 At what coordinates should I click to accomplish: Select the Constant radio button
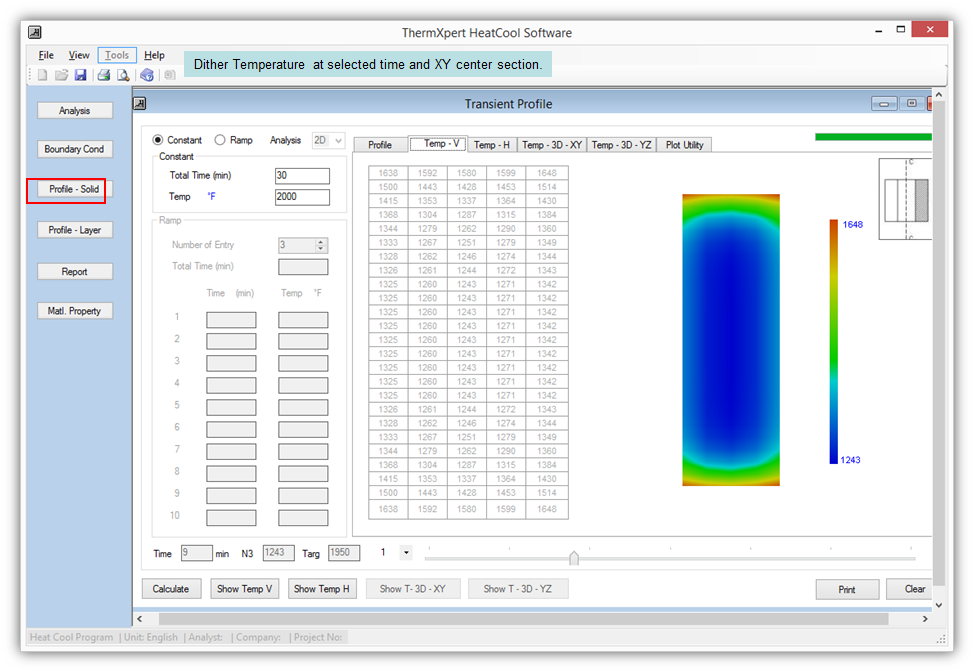pos(158,140)
